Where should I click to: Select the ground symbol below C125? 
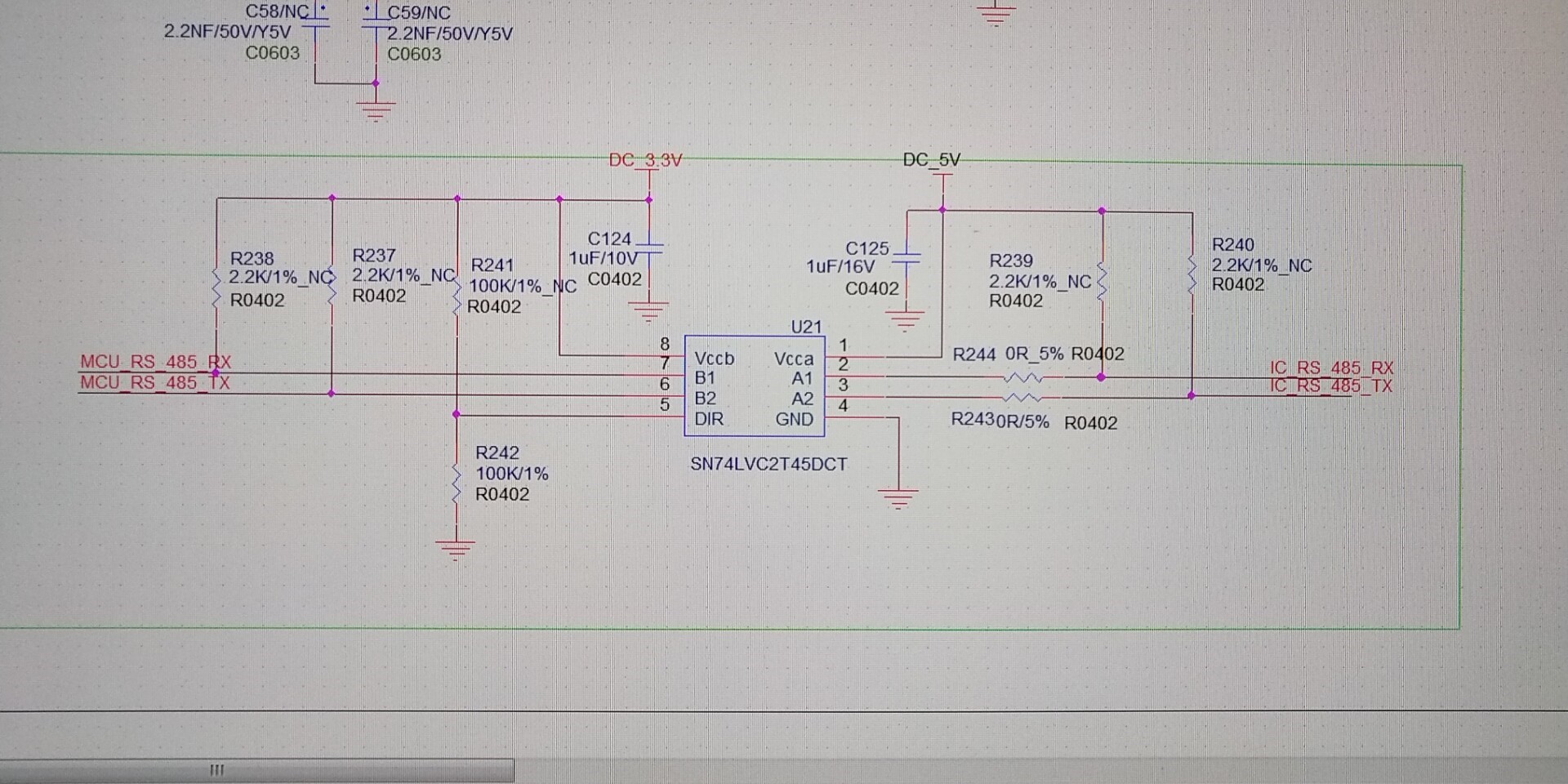point(905,320)
